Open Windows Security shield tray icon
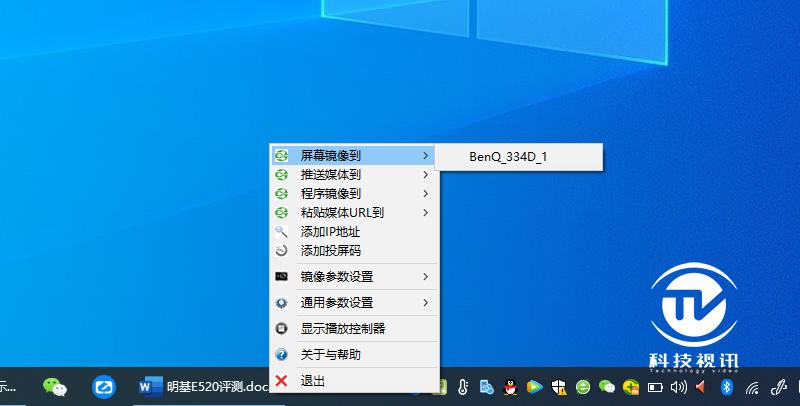This screenshot has width=800, height=406. (x=559, y=388)
